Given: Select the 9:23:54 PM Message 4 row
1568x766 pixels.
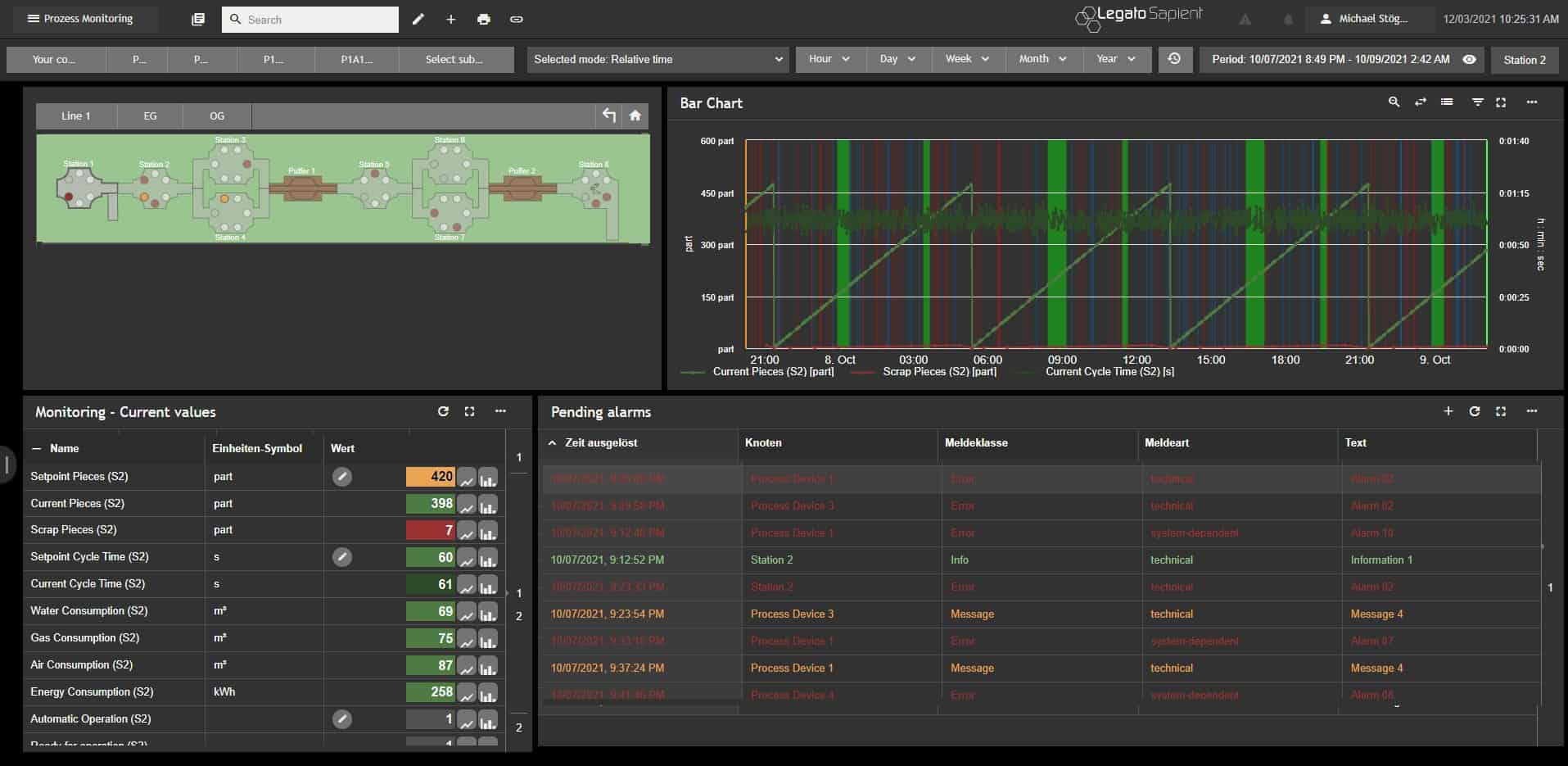Looking at the screenshot, I should pos(1042,614).
